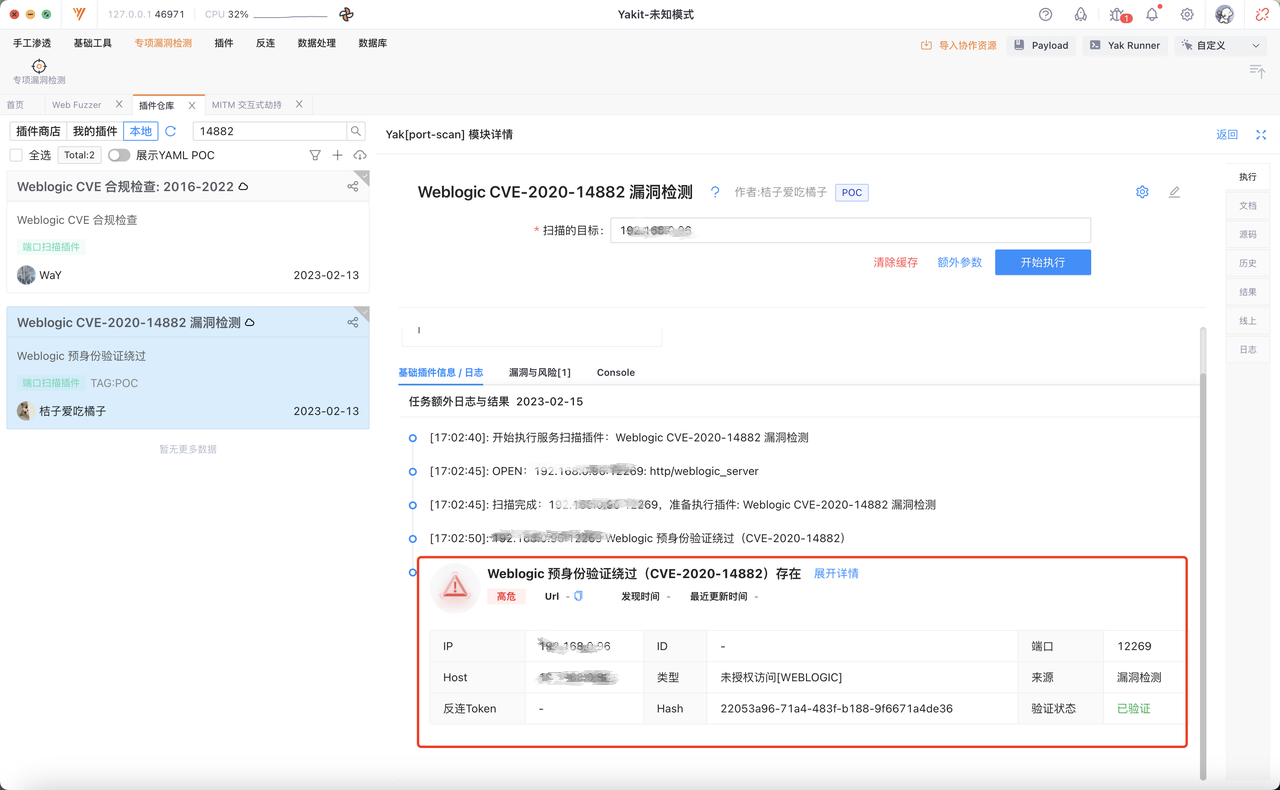
Task: Select the 插件商店 source option
Action: point(38,131)
